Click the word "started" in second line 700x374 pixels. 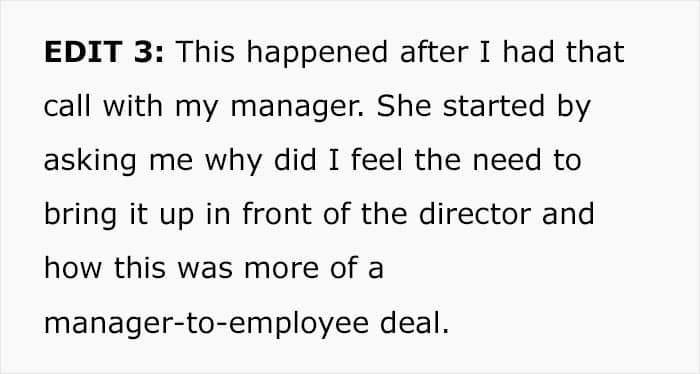click(494, 106)
